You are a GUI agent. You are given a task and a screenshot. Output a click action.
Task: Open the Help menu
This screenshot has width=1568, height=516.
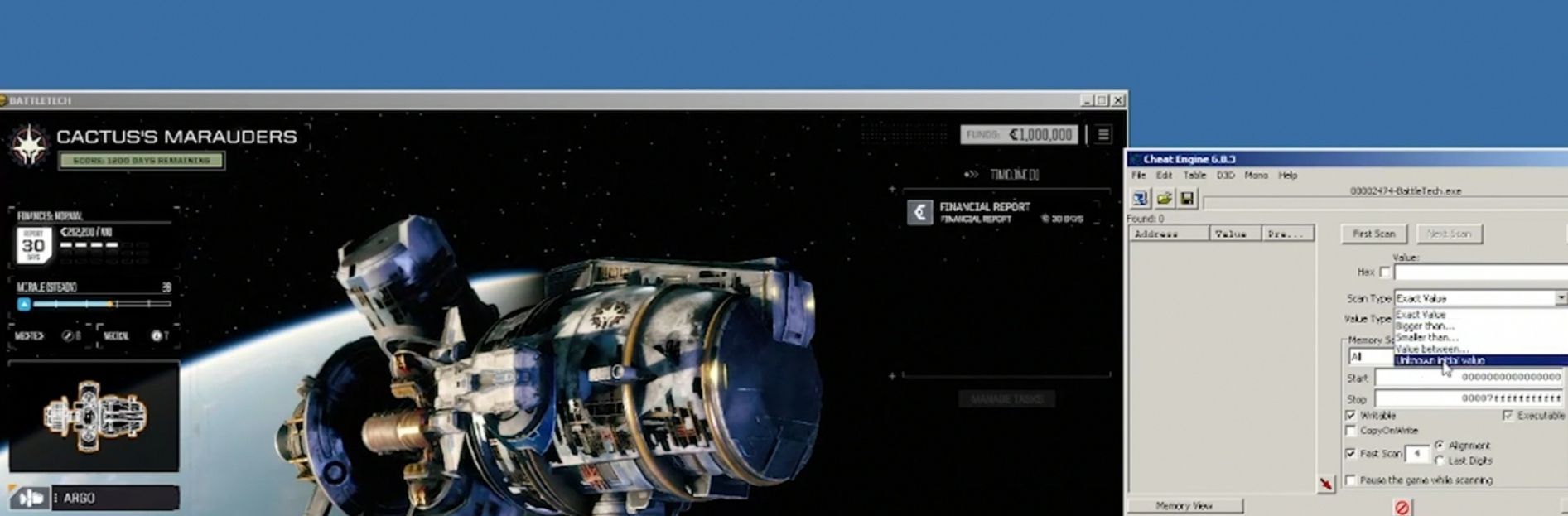click(1287, 176)
